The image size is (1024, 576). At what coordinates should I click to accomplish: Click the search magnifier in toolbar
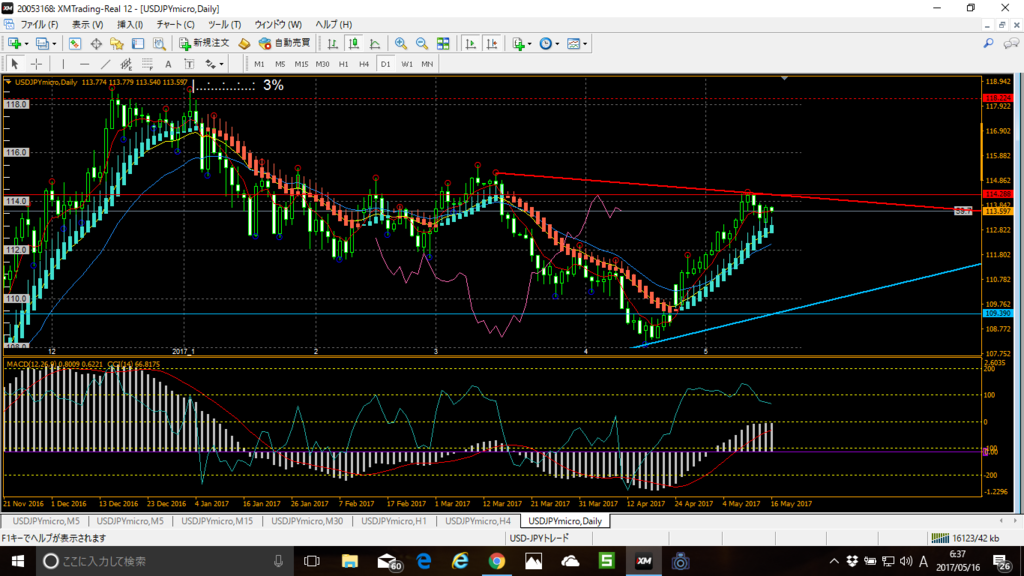click(x=989, y=44)
